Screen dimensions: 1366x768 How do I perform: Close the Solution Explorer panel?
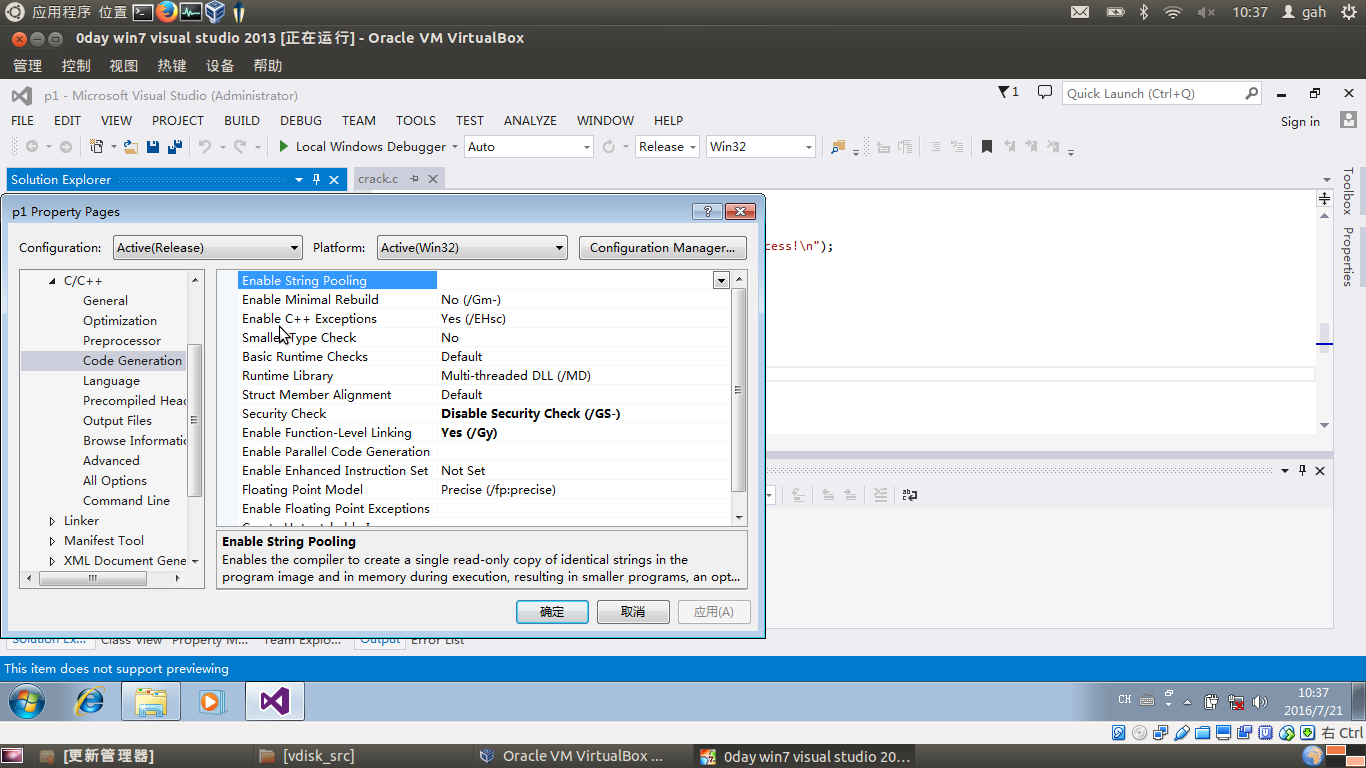point(334,180)
